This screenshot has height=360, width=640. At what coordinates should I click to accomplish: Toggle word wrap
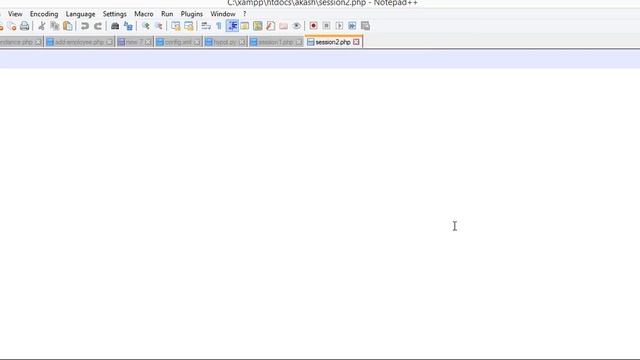point(206,26)
